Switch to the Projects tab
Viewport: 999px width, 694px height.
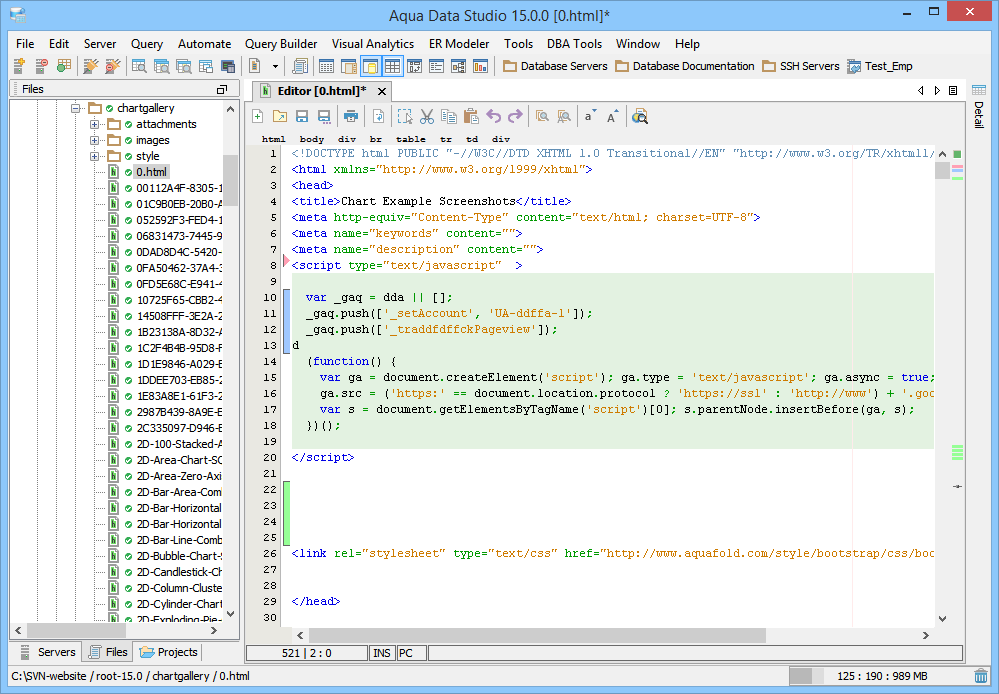coord(169,652)
